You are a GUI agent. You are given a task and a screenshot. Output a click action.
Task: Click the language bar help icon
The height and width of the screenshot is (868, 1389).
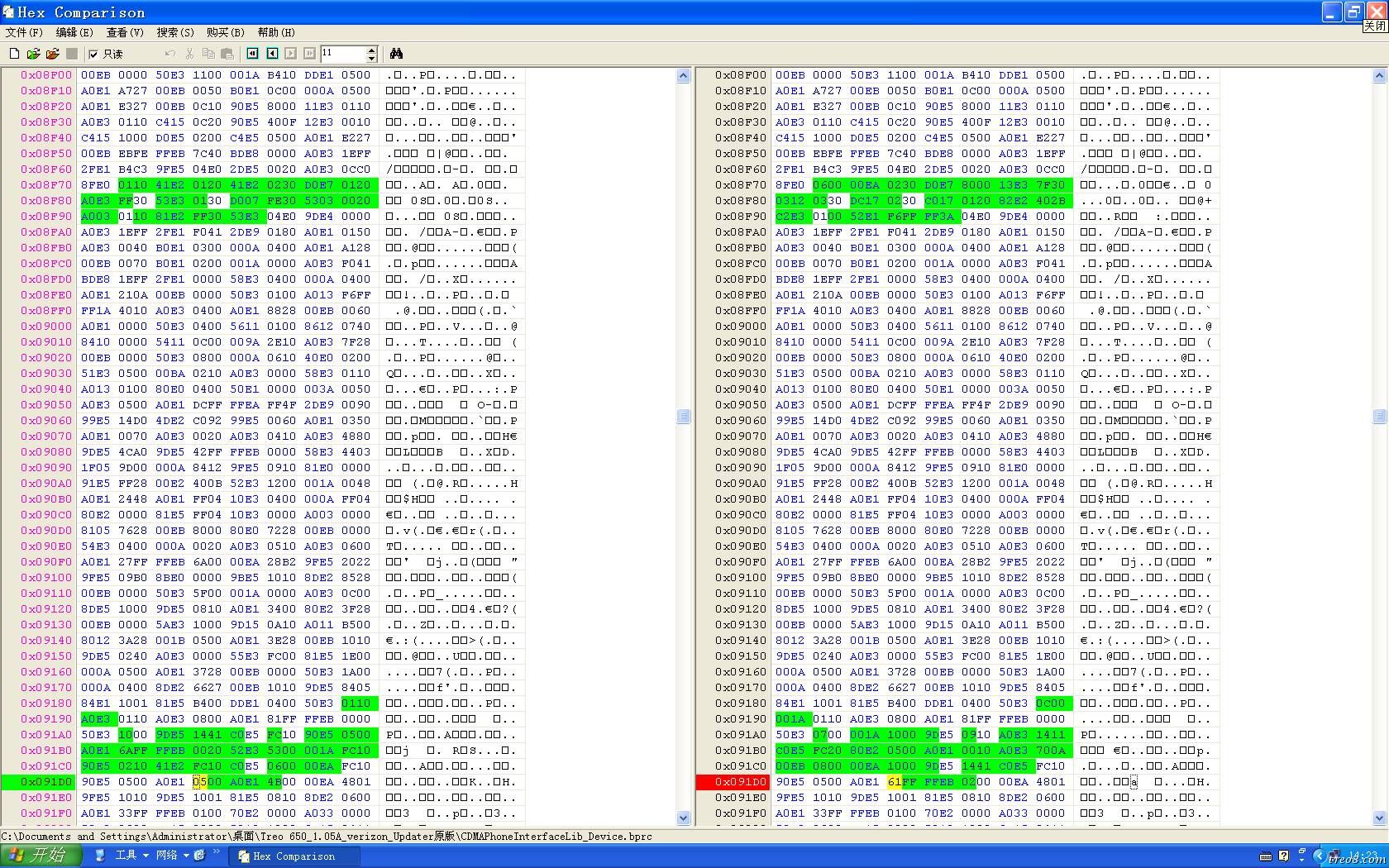[x=1283, y=856]
